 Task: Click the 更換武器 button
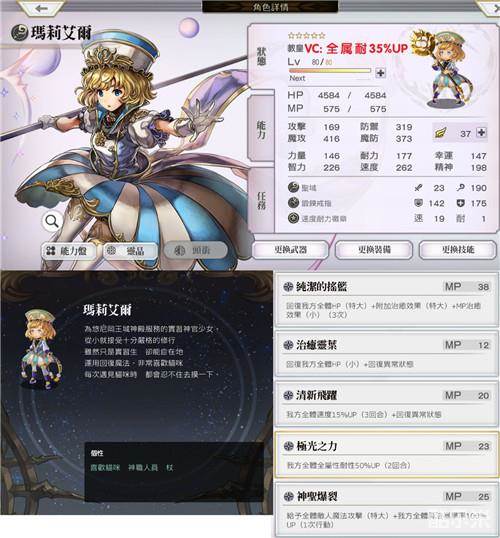290,250
